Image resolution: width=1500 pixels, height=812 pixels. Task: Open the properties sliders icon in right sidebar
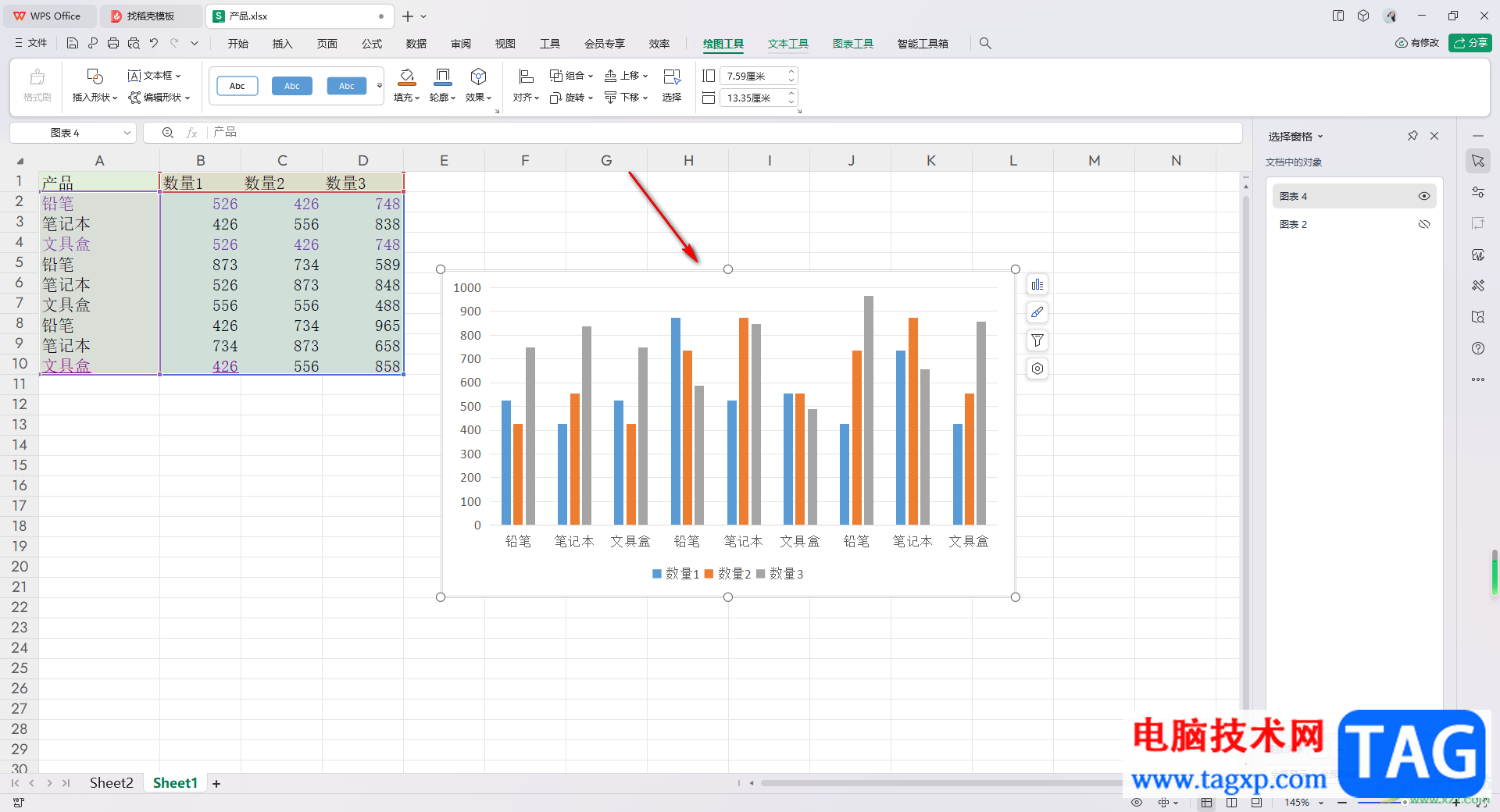(1478, 192)
